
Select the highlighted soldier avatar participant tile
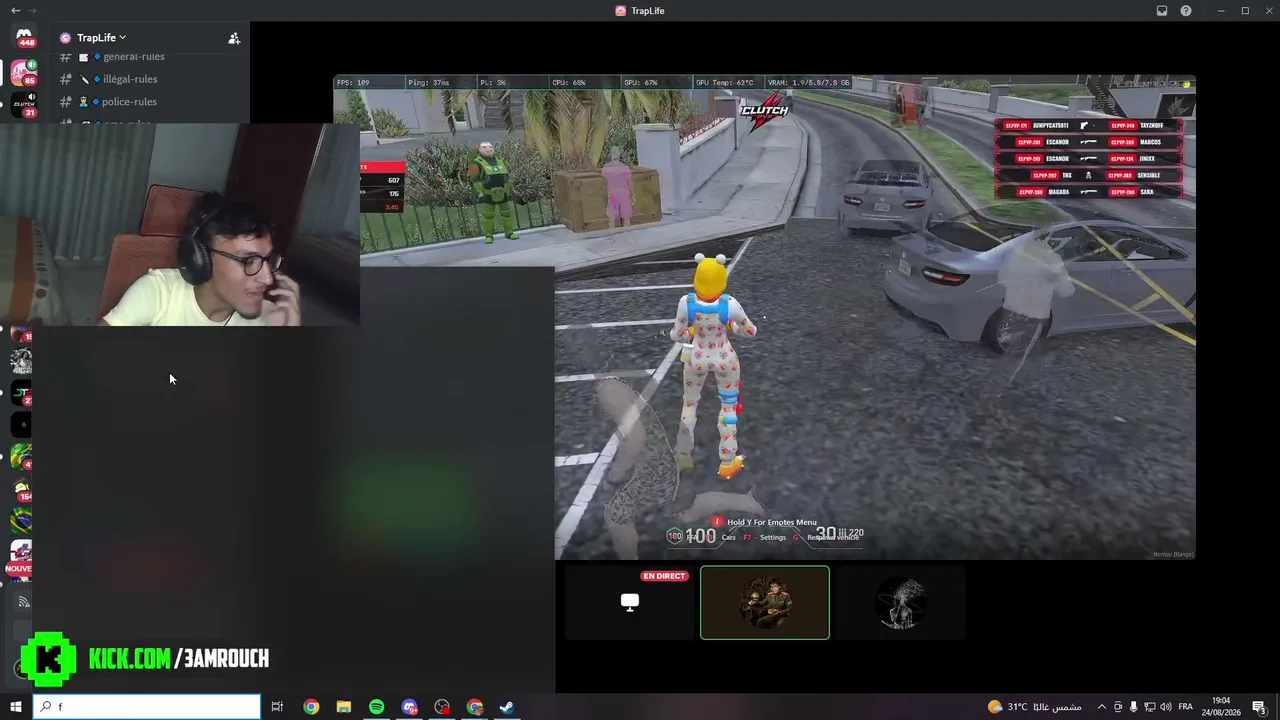765,602
